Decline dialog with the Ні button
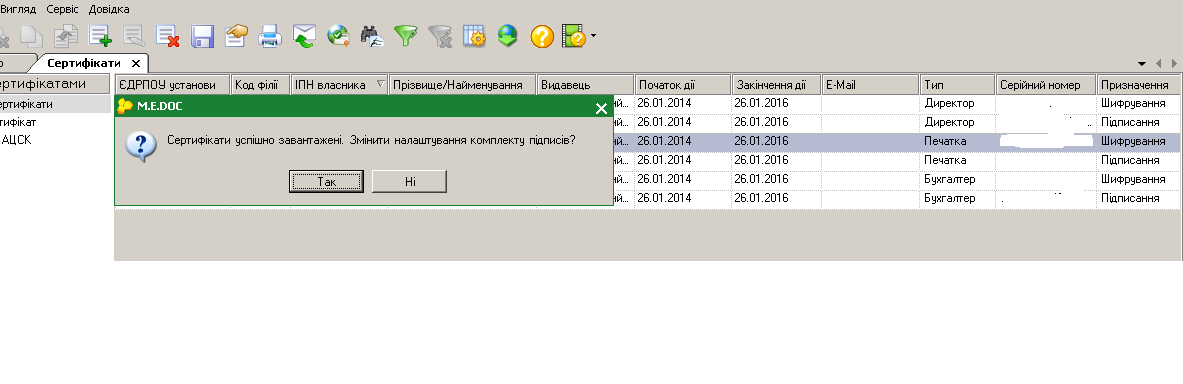This screenshot has width=1183, height=384. coord(410,181)
